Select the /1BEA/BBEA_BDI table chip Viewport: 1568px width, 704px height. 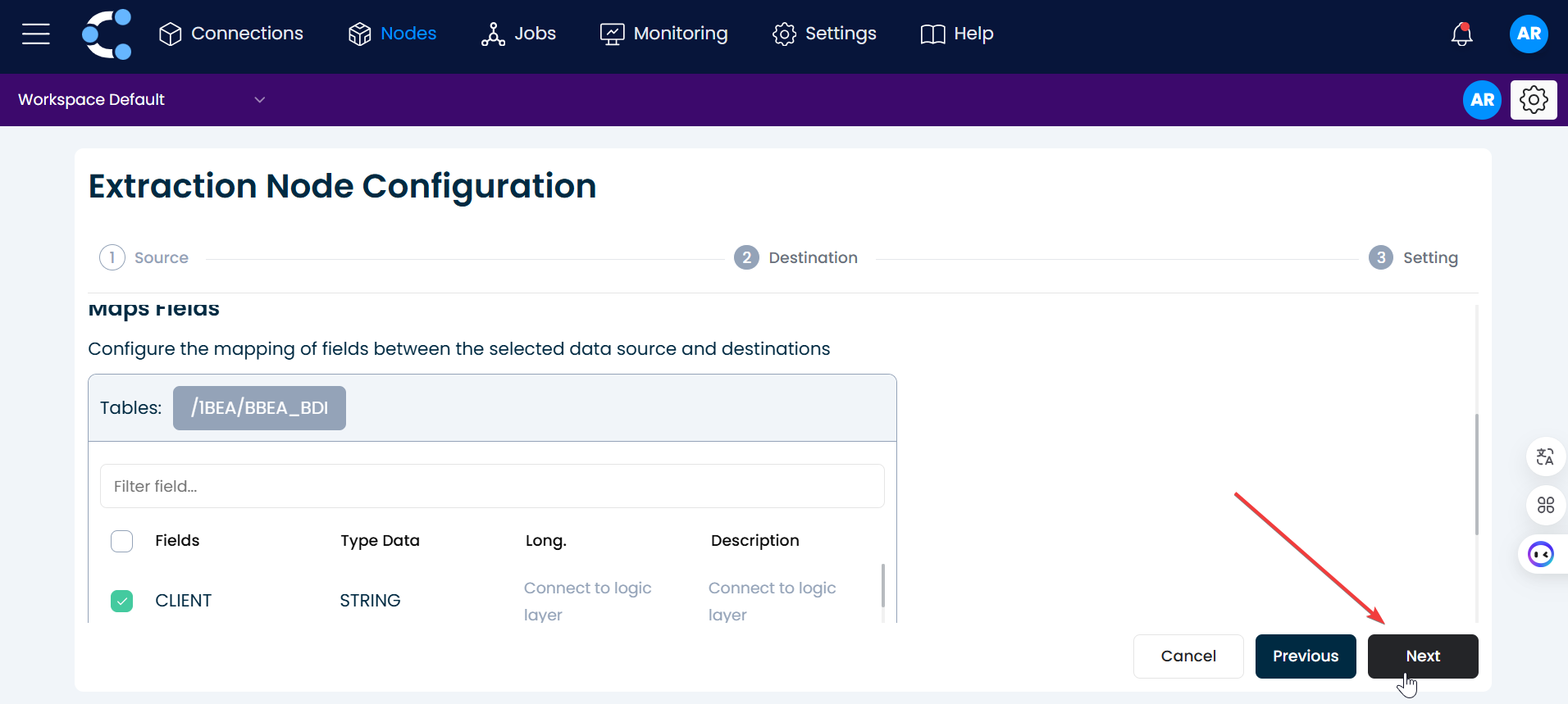[x=259, y=408]
